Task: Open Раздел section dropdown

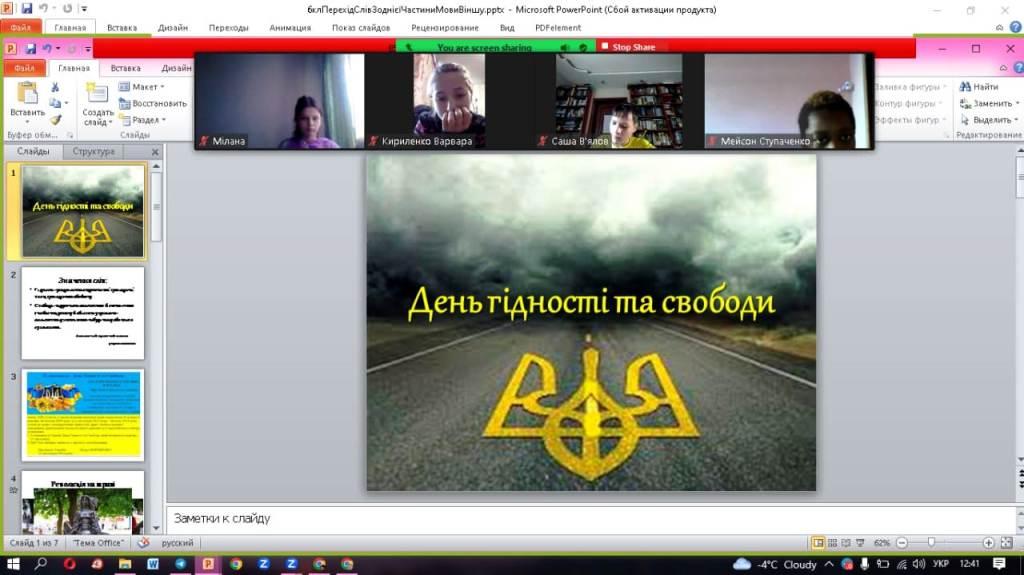Action: (142, 120)
